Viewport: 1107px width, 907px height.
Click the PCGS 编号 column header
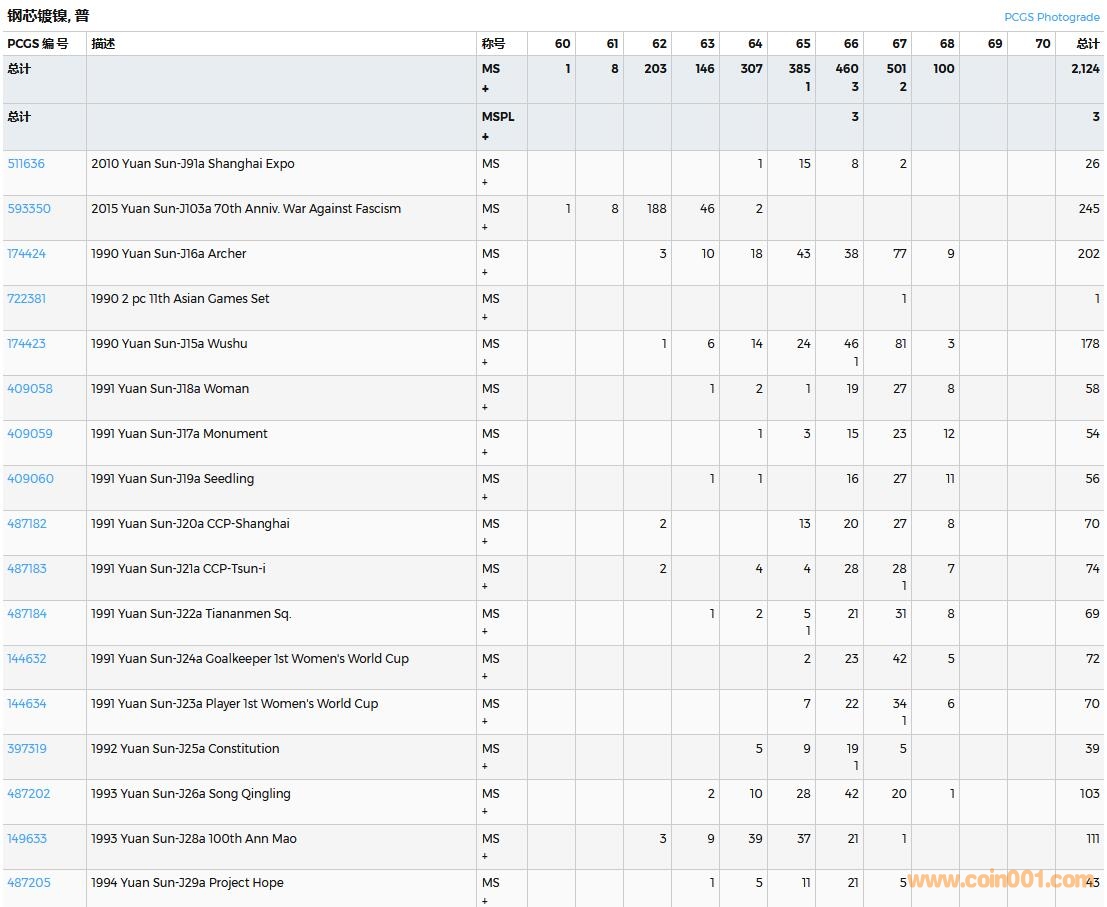[x=38, y=44]
